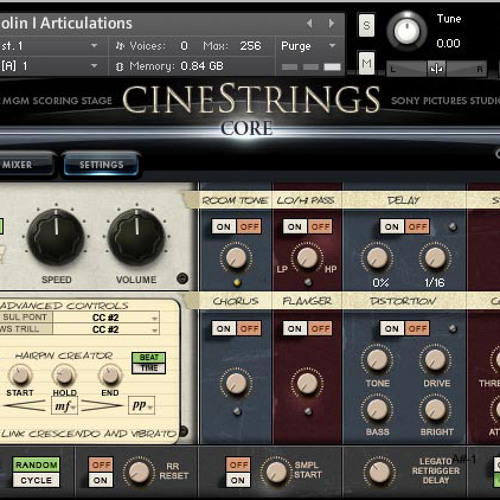This screenshot has height=500, width=500.
Task: Click the Articulations instrument name
Action: coord(66,23)
